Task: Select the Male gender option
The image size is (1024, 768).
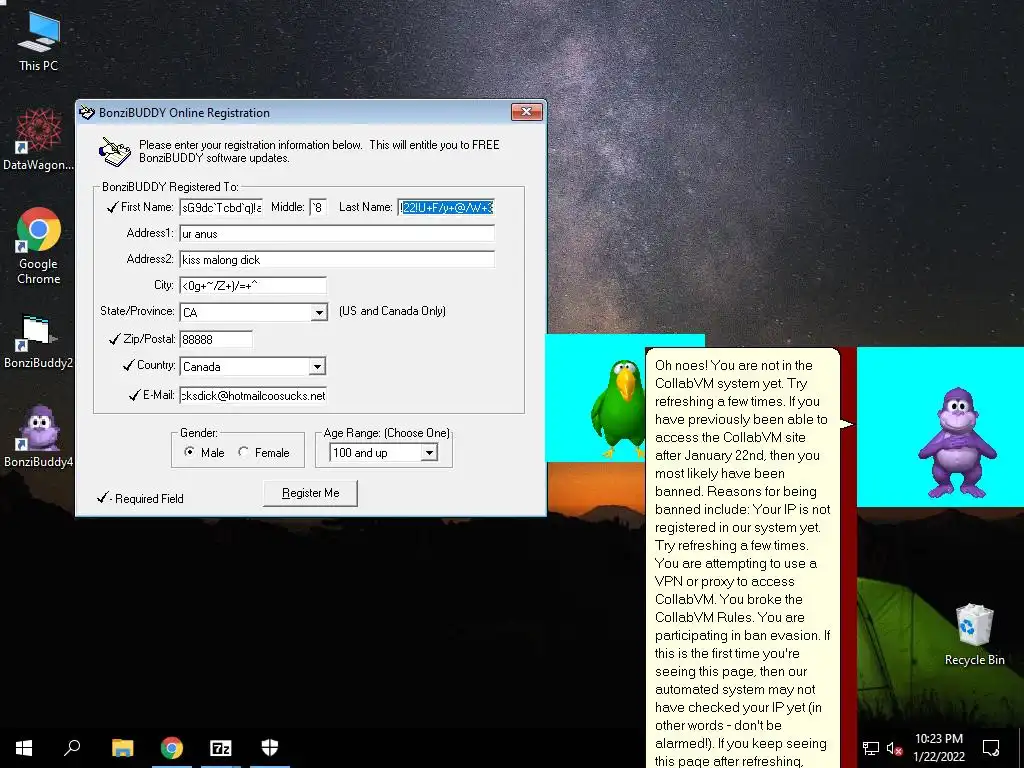Action: coord(204,452)
